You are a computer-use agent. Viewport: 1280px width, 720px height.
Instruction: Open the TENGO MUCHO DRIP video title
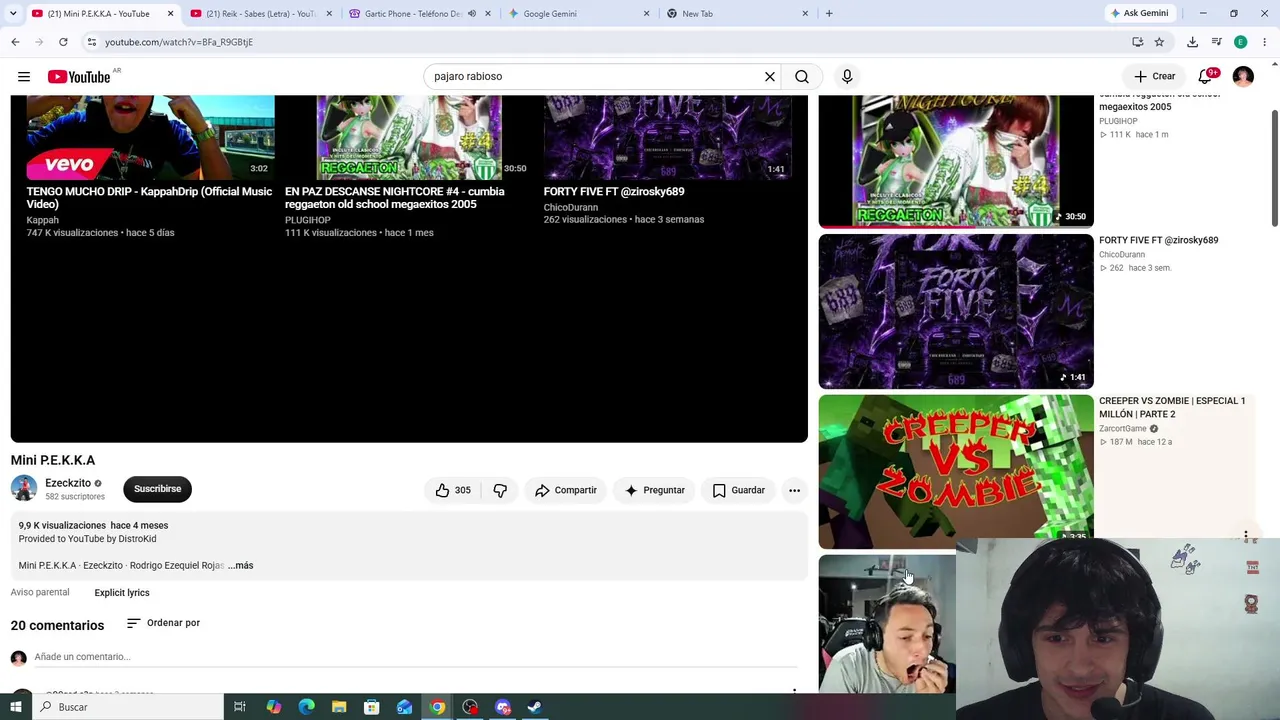[149, 198]
